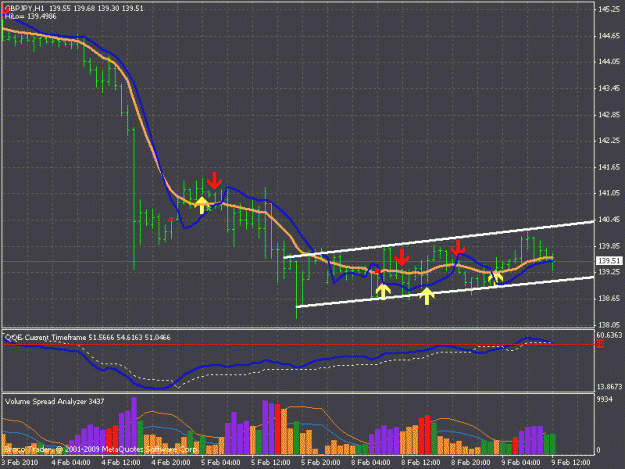The image size is (625, 469).
Task: Click the 142.85 price axis label
Action: pyautogui.click(x=609, y=115)
